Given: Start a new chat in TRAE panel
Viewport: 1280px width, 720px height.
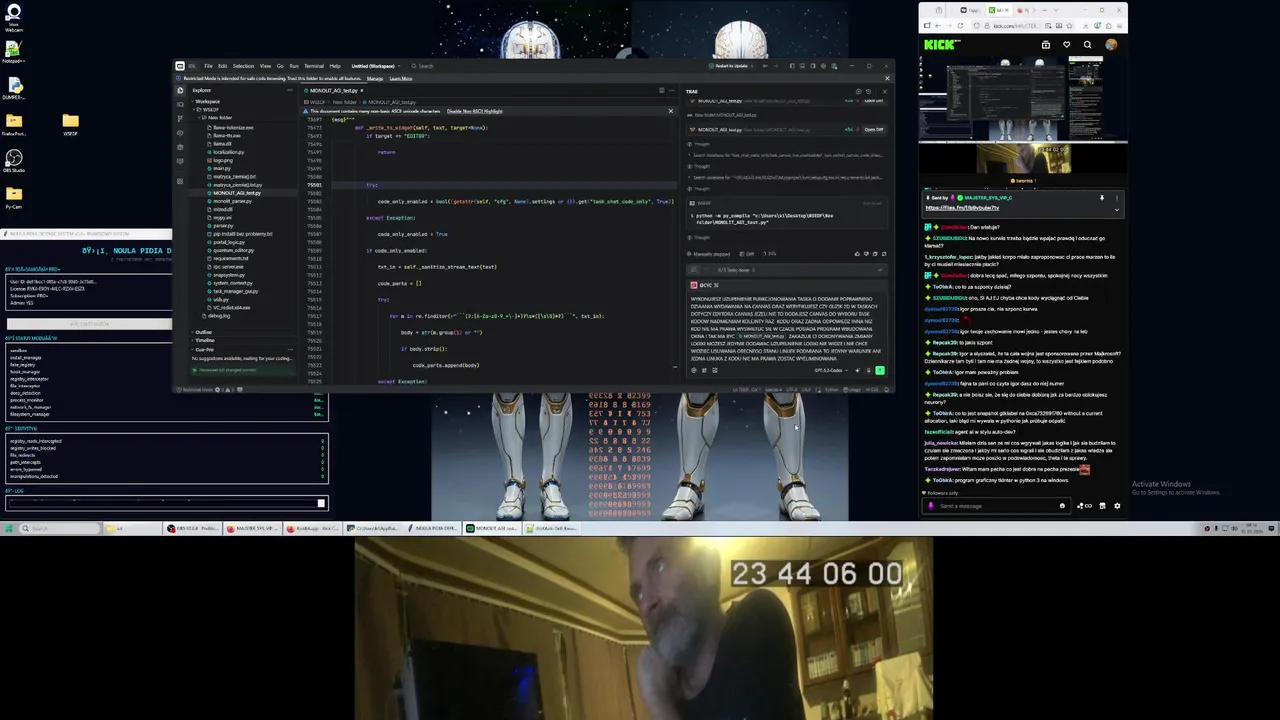Looking at the screenshot, I should (859, 92).
